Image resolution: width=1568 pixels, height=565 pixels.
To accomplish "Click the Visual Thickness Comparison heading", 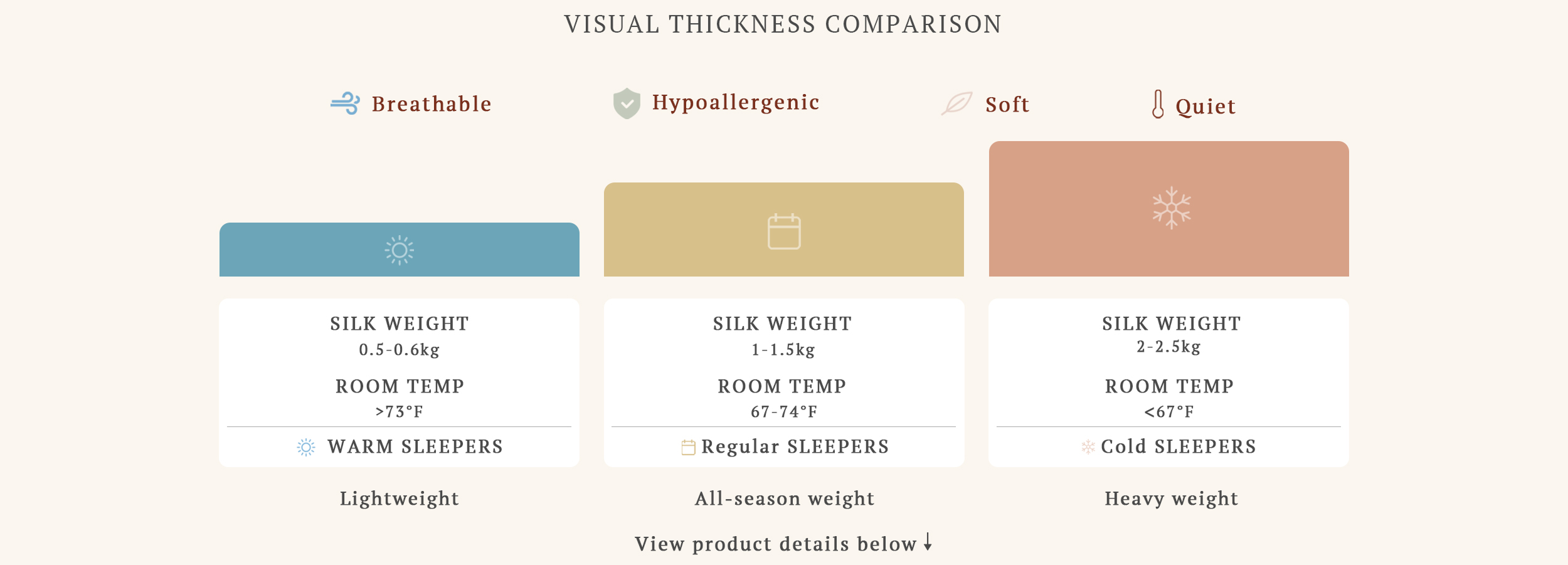I will 783,24.
